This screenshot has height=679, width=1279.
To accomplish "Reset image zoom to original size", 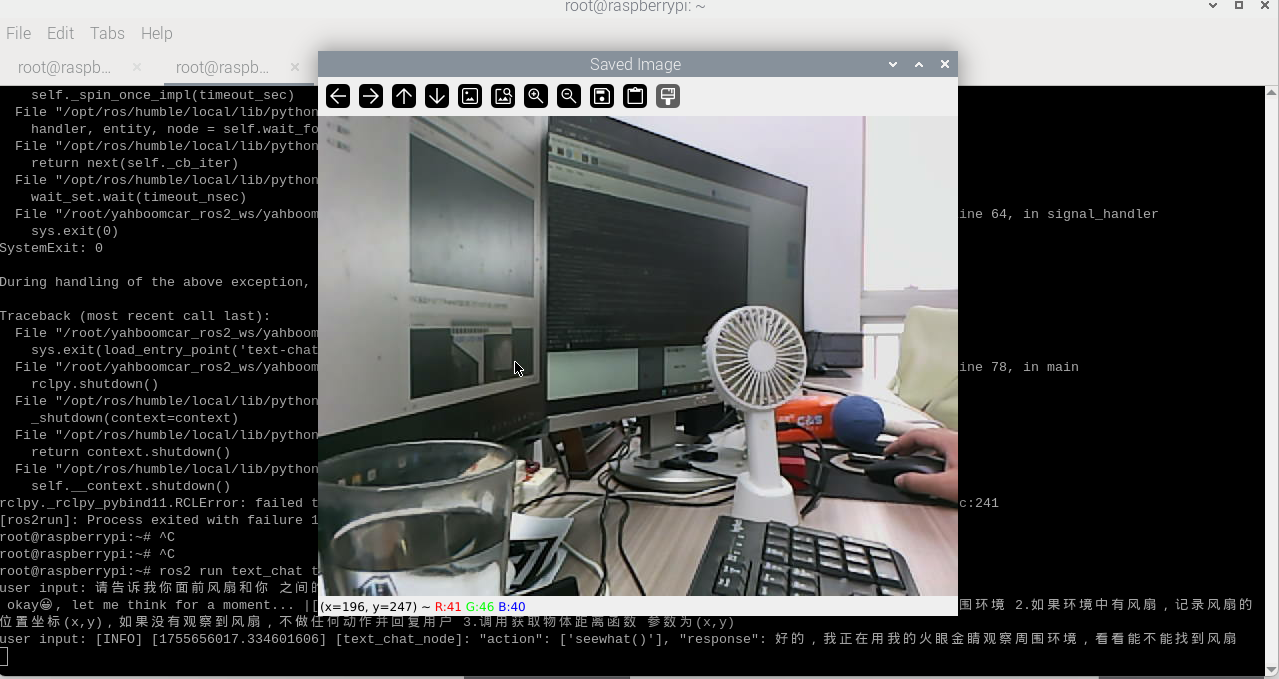I will pyautogui.click(x=470, y=96).
